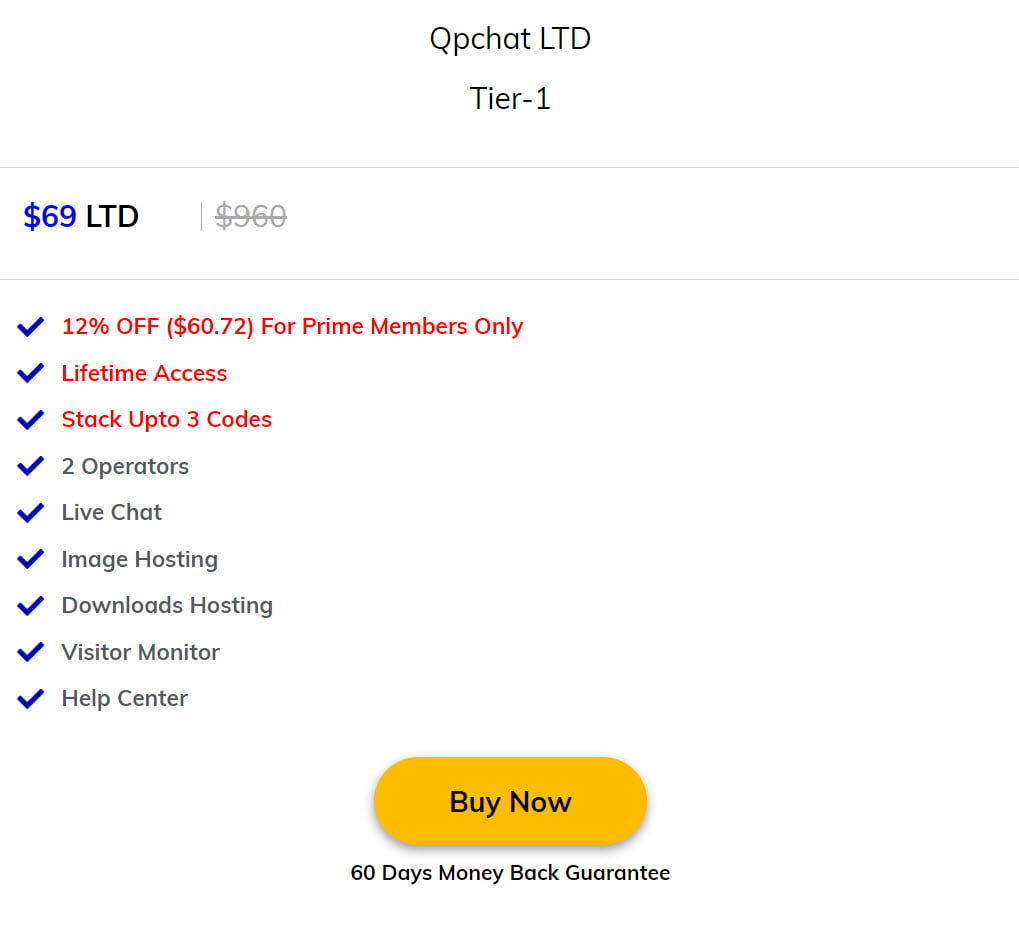The height and width of the screenshot is (934, 1019).
Task: Click the checkmark beside Visitor Monitor
Action: [30, 651]
